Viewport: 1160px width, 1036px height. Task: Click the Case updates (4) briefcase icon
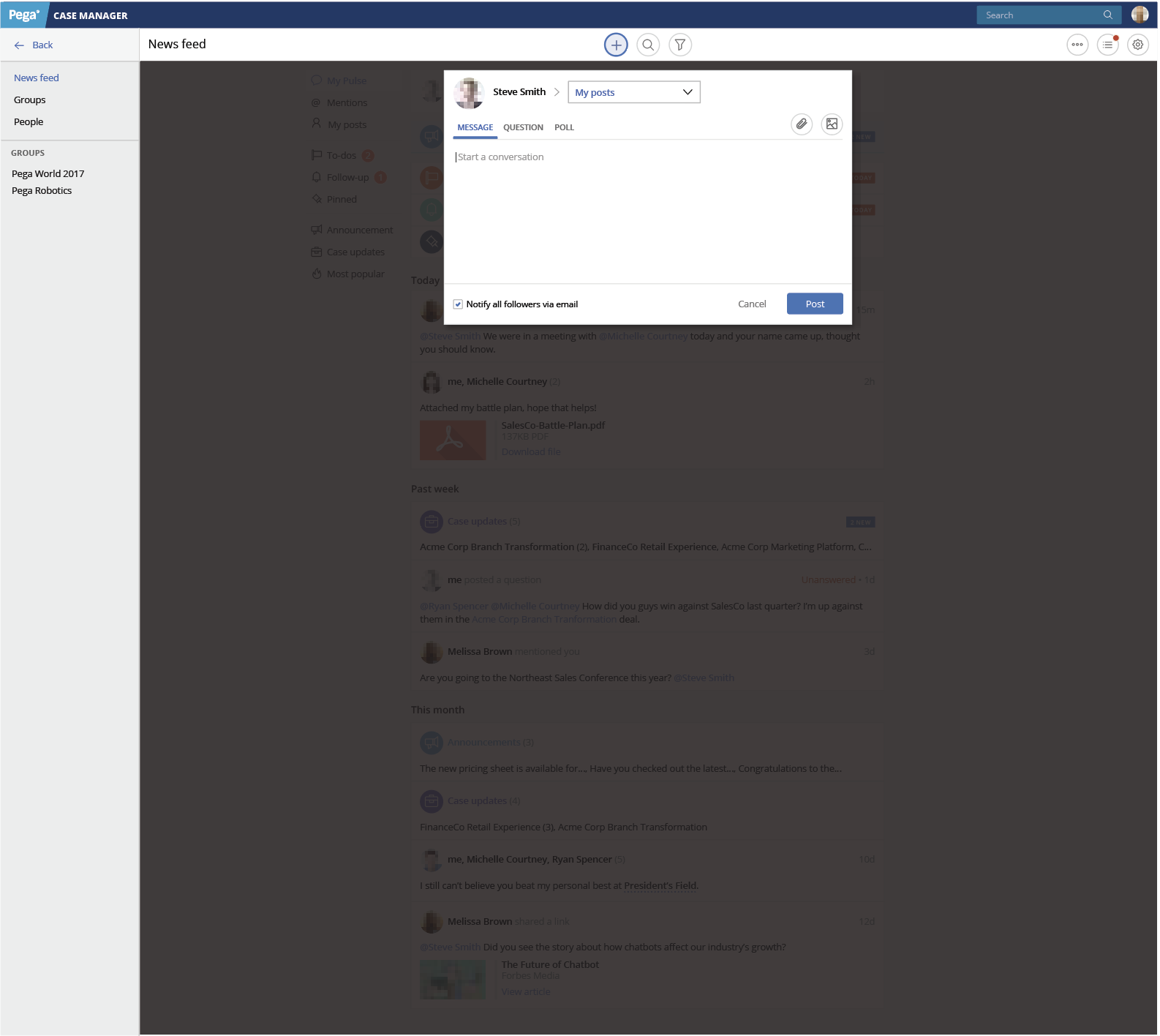432,801
